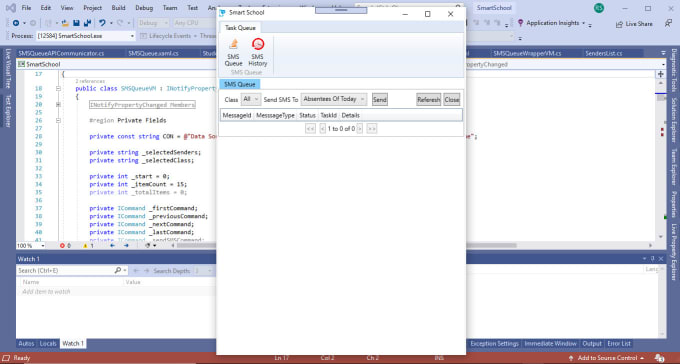Click the Application Insights pin icon
The image size is (680, 364).
click(x=520, y=23)
